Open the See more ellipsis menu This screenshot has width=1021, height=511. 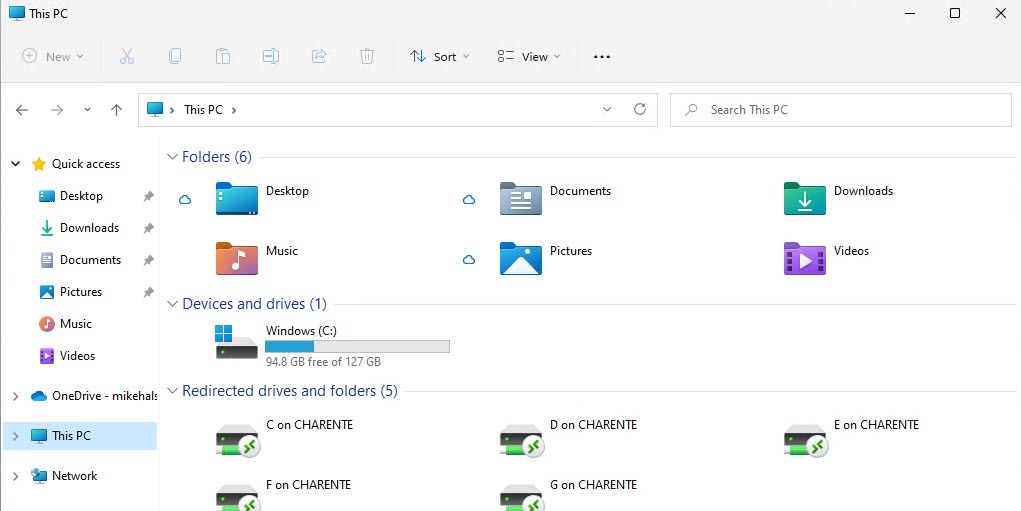(602, 57)
